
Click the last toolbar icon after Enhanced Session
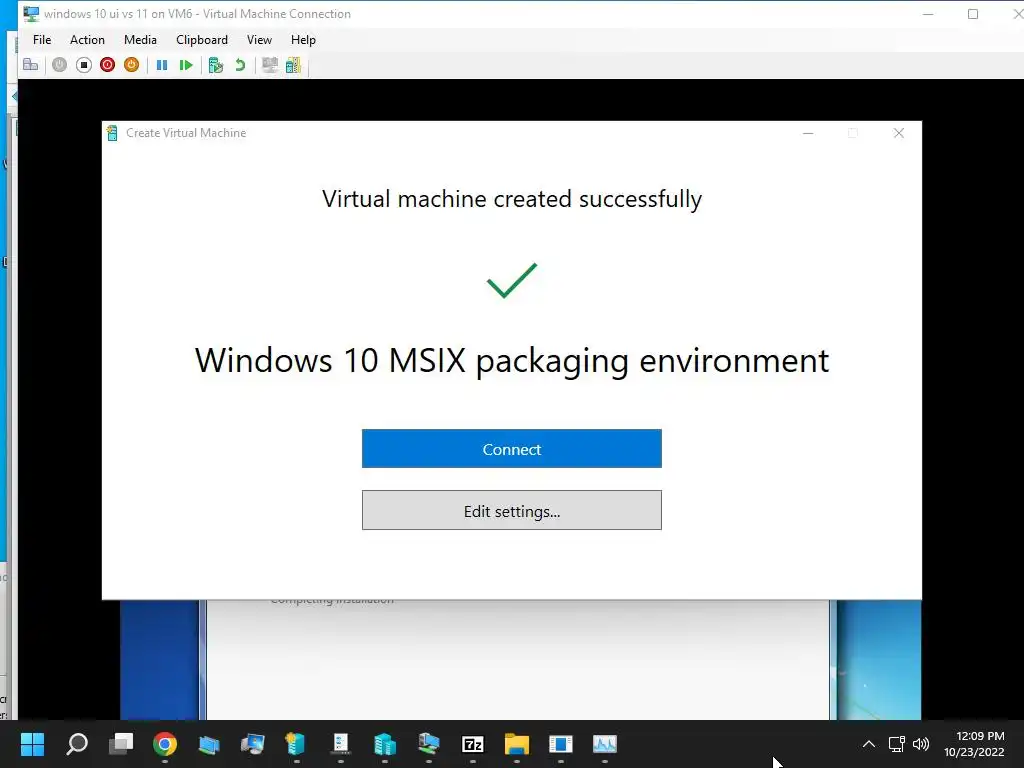pos(293,65)
